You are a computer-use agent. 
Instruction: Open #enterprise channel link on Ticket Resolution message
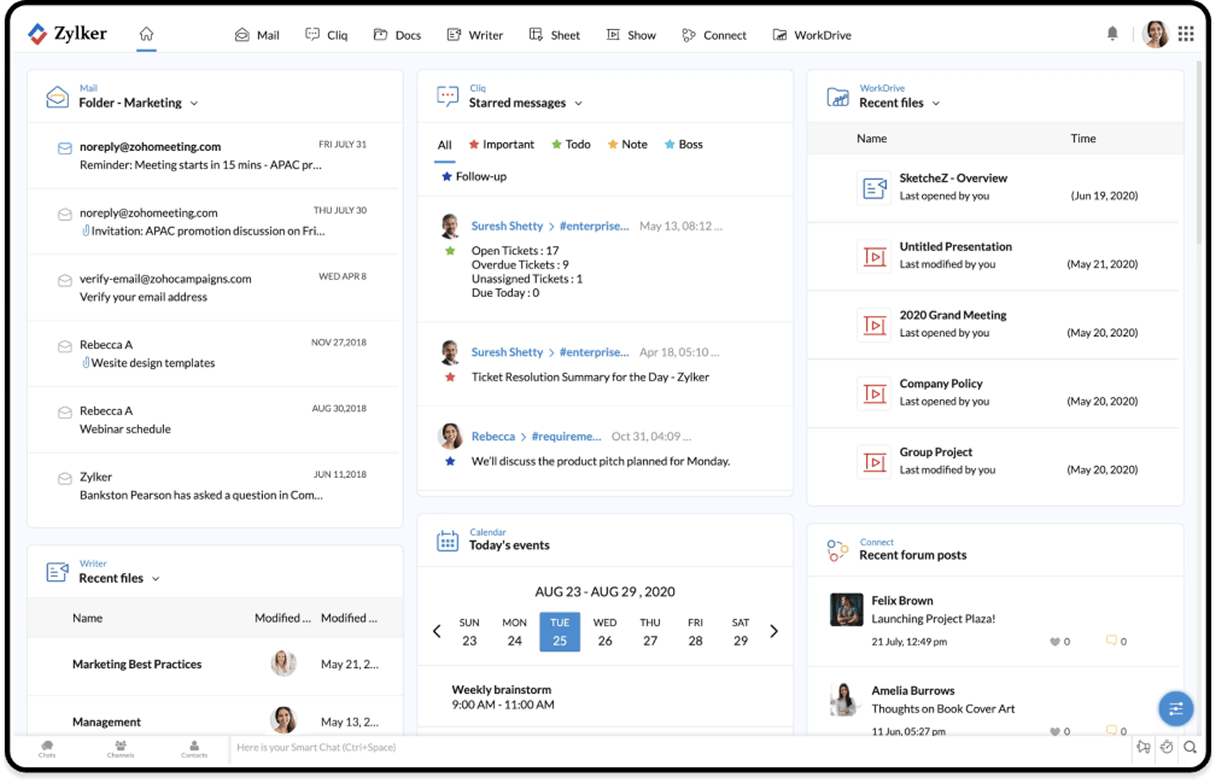(x=594, y=352)
